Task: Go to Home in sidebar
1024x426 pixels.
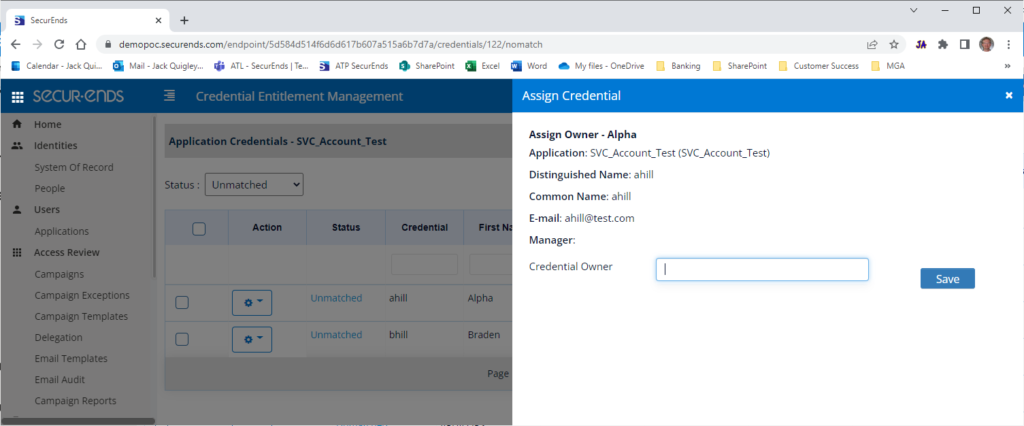Action: 48,124
